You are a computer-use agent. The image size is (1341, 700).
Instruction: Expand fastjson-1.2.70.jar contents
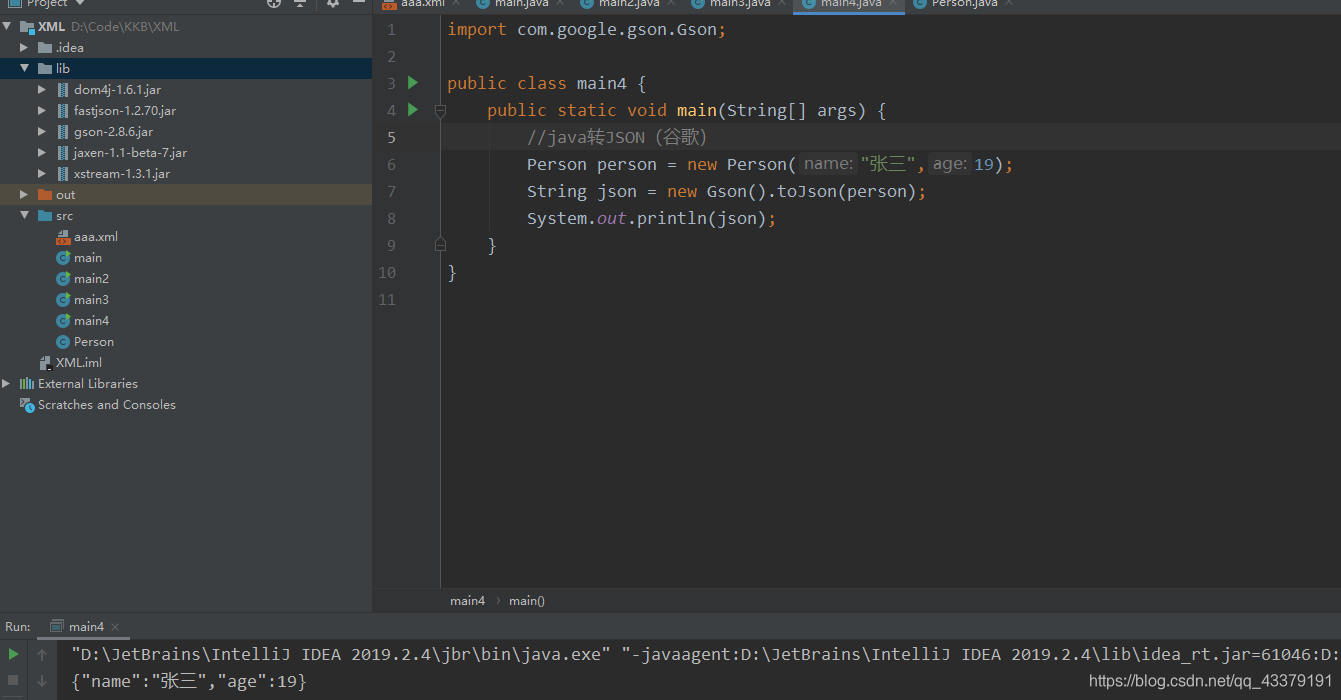click(x=42, y=111)
